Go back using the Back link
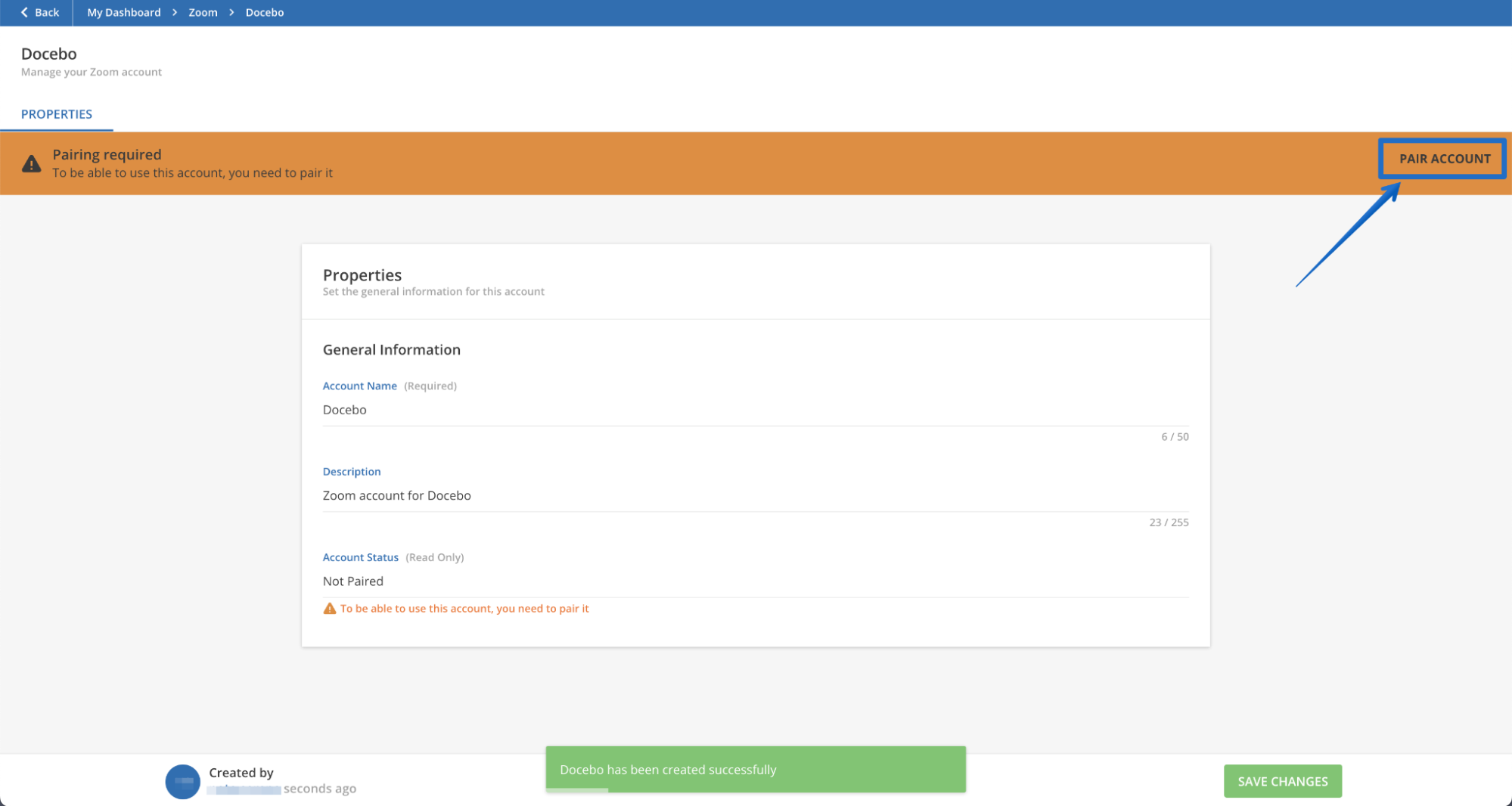 pyautogui.click(x=39, y=12)
